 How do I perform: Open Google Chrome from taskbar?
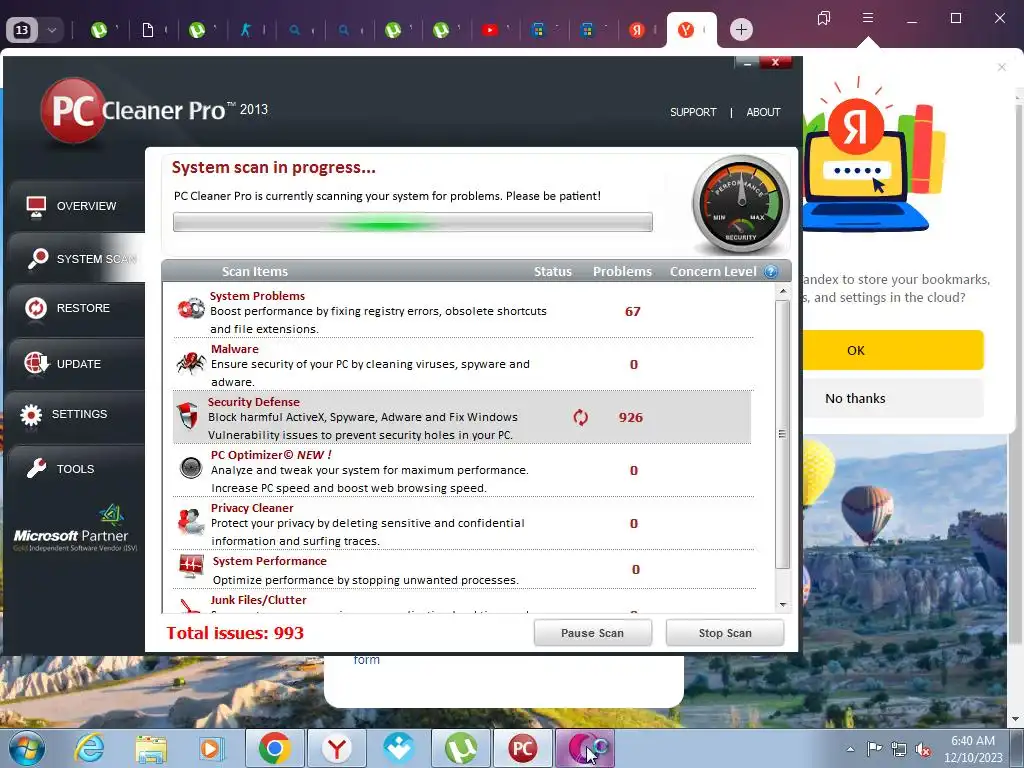click(275, 748)
